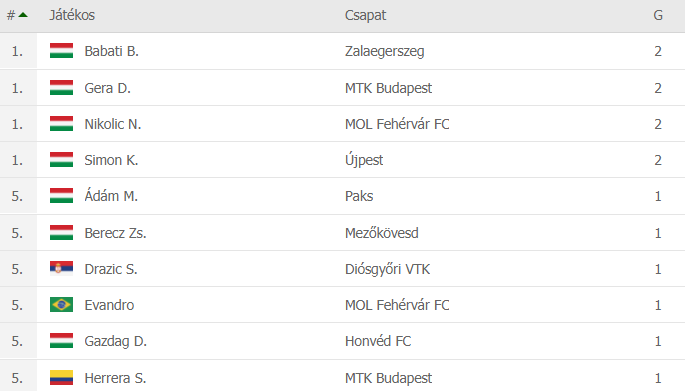Open the Zalaegerszeg team page
The width and height of the screenshot is (685, 391).
point(384,52)
